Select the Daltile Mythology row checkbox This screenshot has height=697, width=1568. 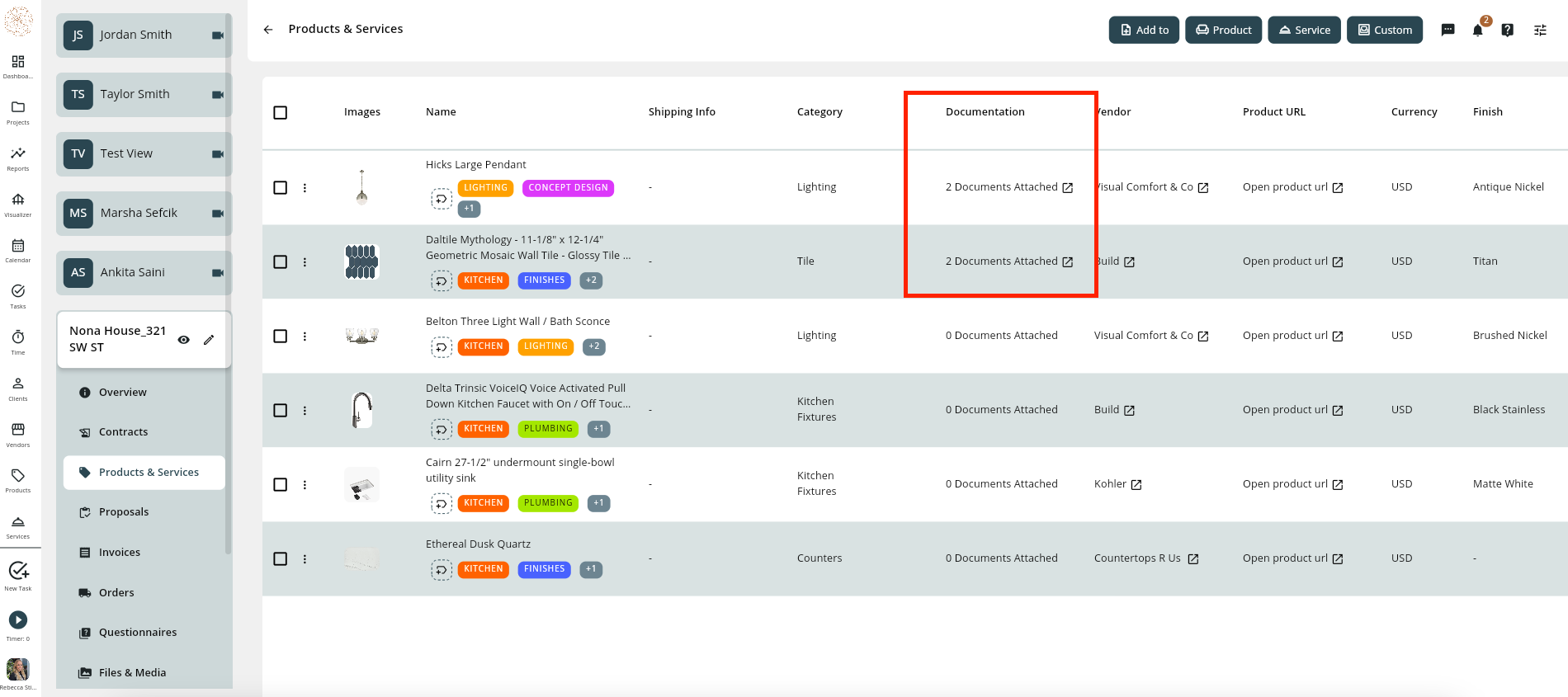[281, 261]
